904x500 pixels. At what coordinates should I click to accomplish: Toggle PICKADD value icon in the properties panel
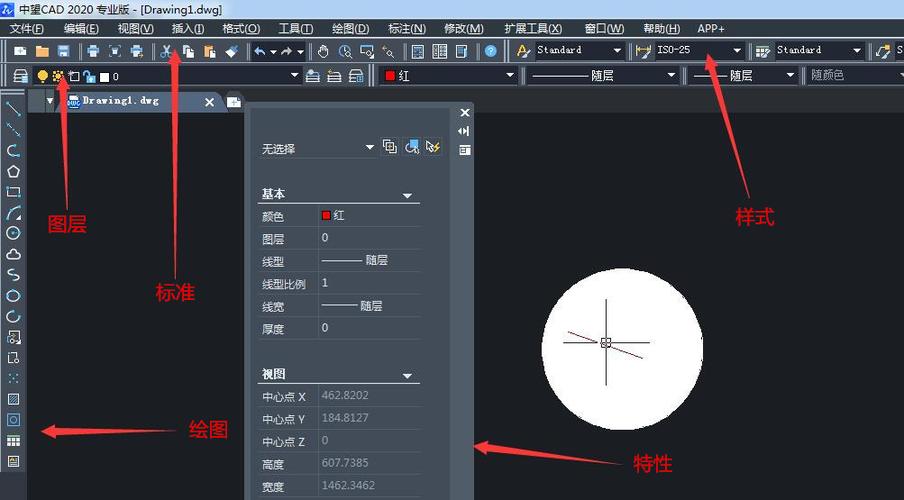[x=390, y=147]
